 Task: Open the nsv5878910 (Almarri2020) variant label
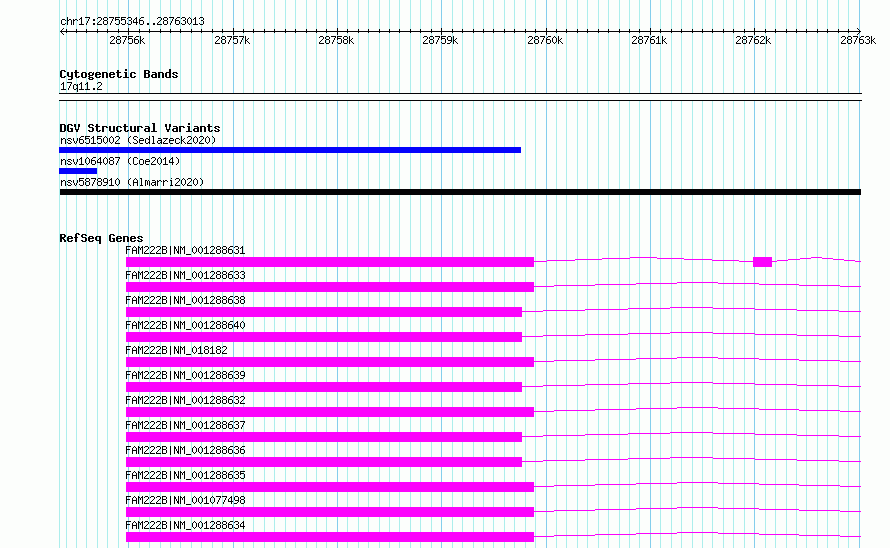click(x=132, y=182)
